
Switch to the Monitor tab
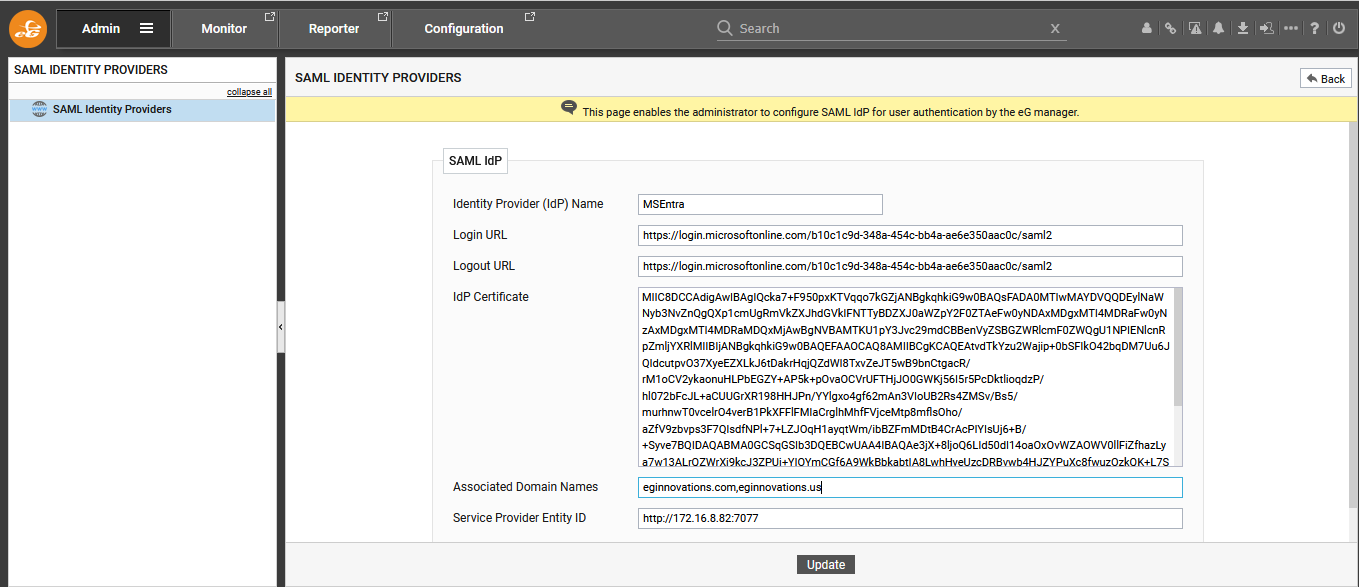click(224, 29)
